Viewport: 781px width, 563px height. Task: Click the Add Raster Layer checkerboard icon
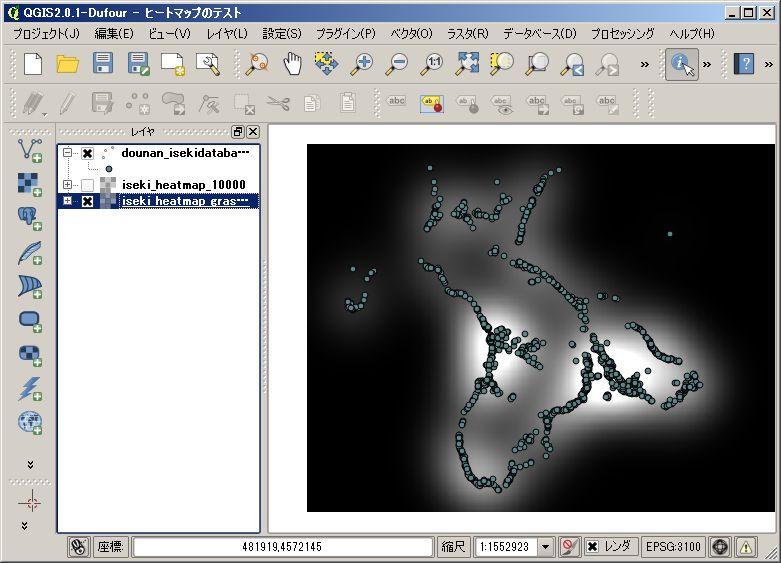click(30, 184)
